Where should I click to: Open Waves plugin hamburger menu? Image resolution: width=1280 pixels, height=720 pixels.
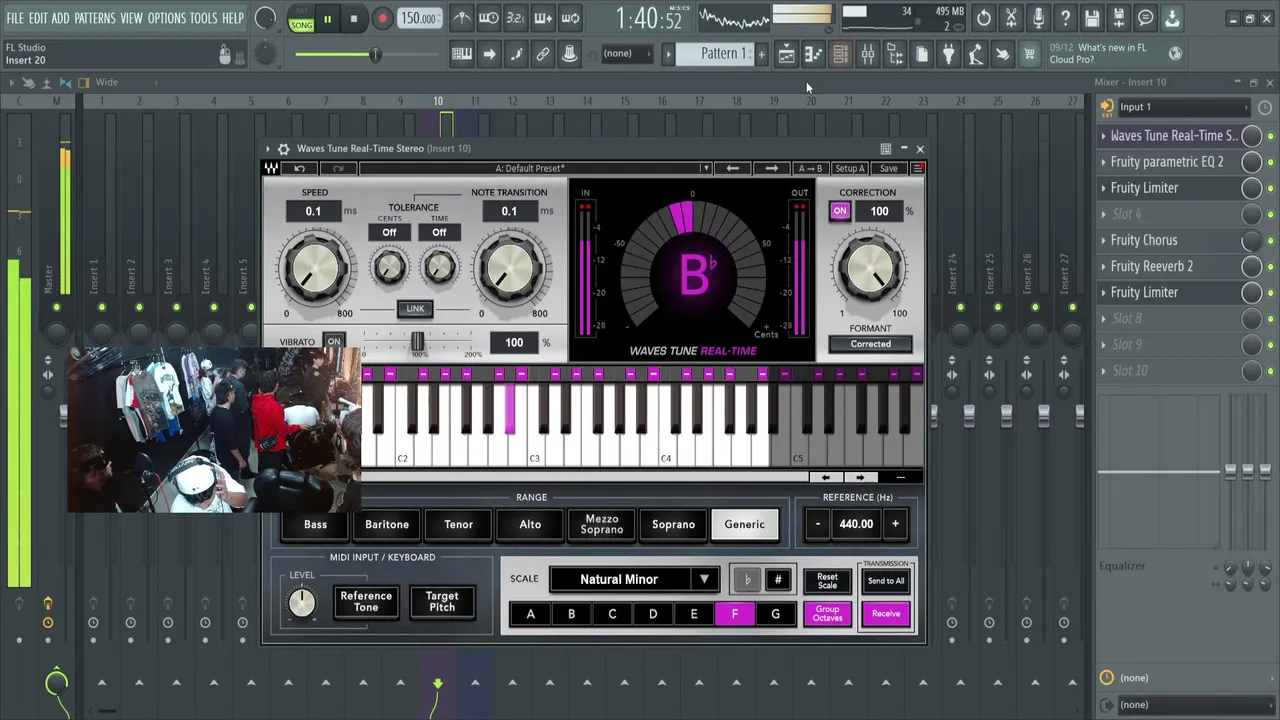[x=919, y=168]
